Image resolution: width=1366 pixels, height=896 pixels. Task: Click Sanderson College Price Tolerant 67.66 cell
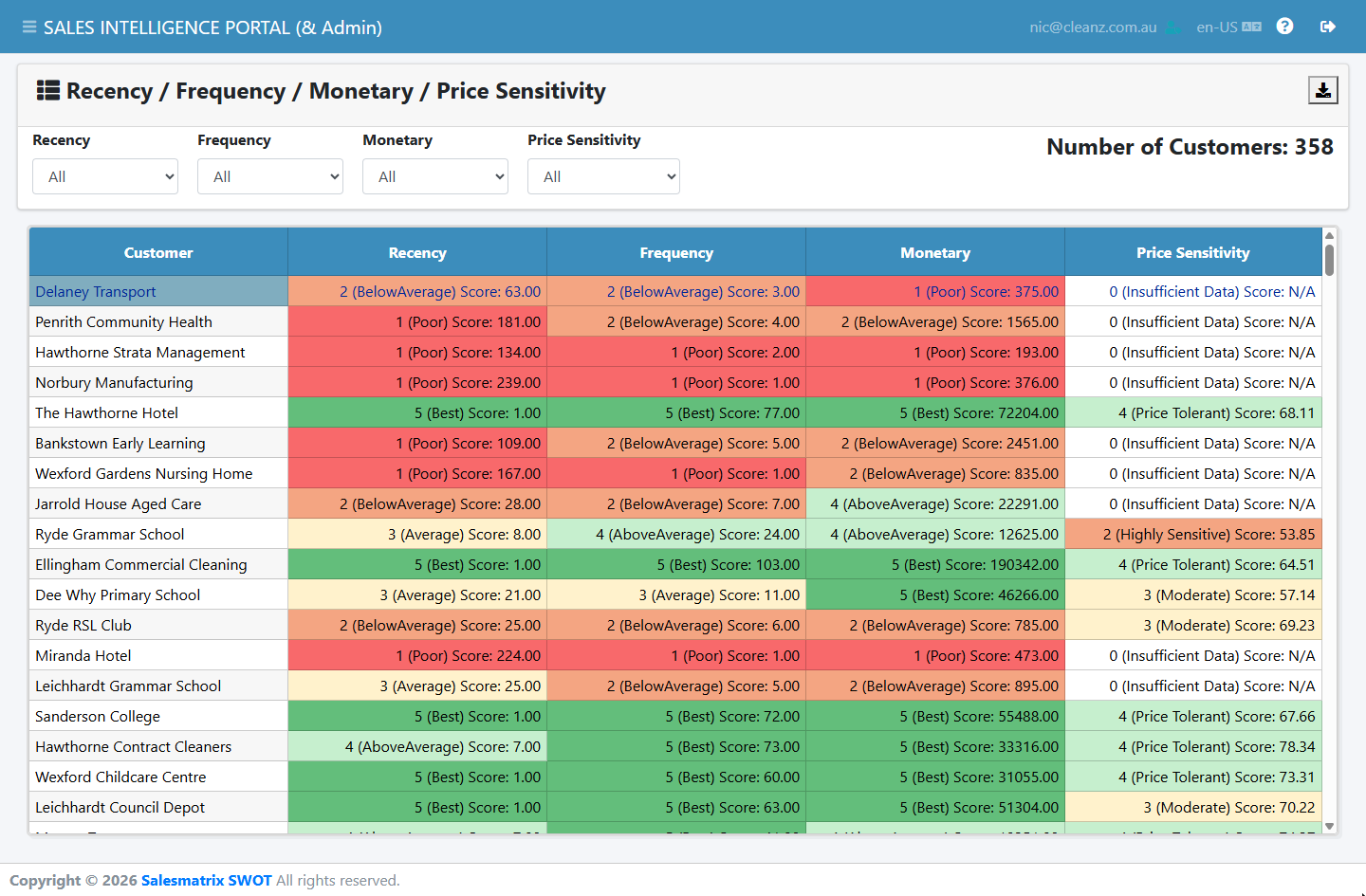pyautogui.click(x=1193, y=716)
